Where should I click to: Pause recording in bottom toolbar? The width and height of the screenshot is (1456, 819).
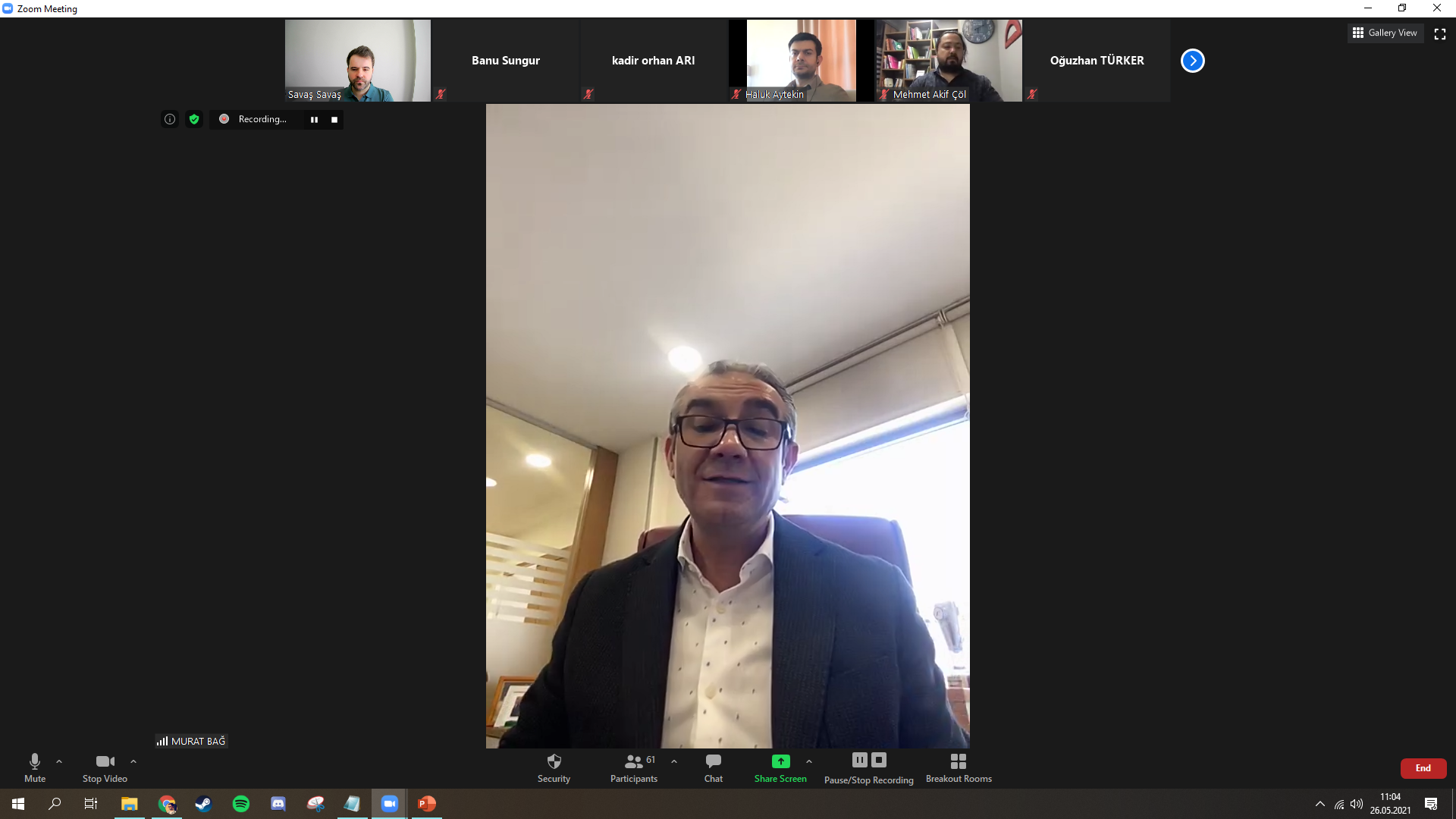click(x=859, y=760)
